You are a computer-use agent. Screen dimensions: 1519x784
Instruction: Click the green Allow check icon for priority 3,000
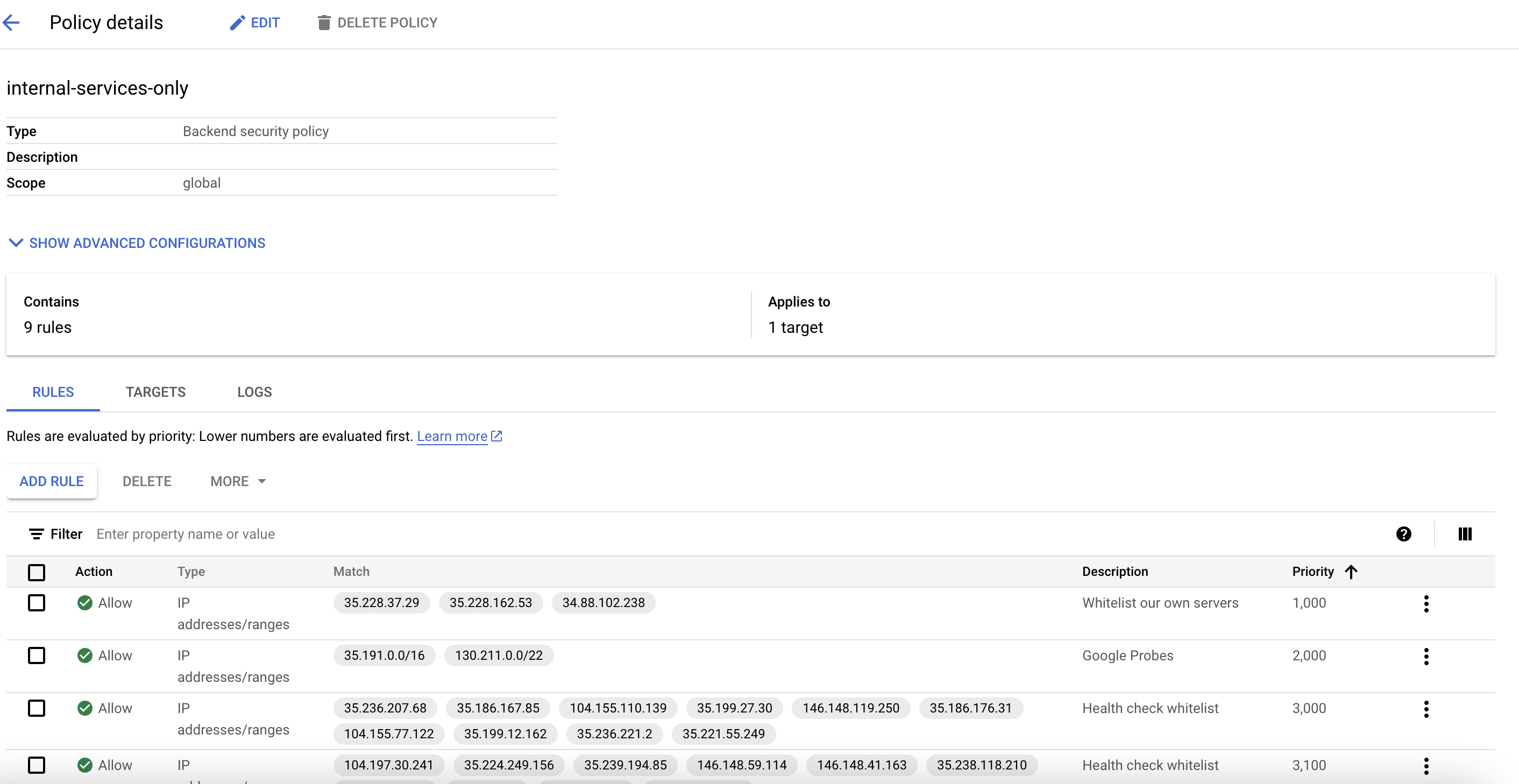coord(85,708)
